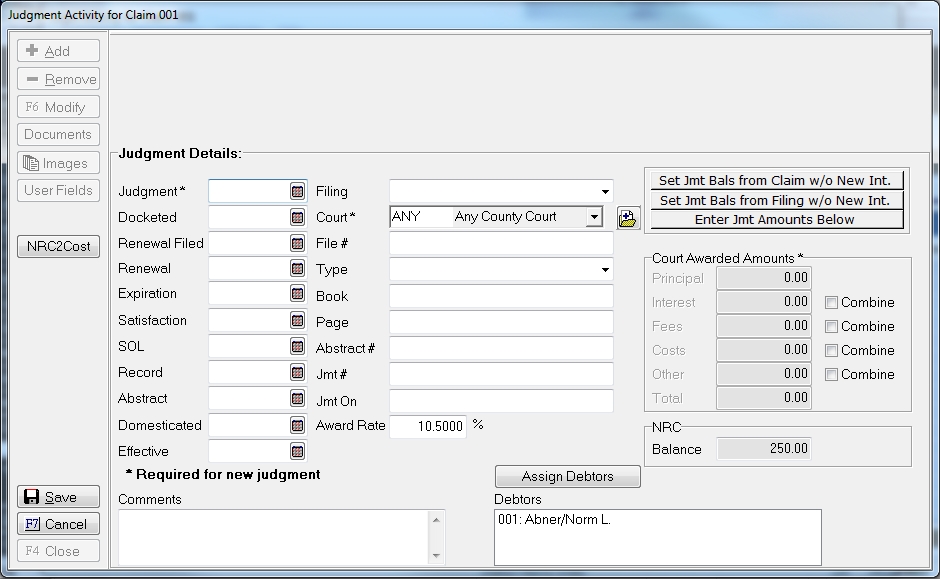Image resolution: width=940 pixels, height=579 pixels.
Task: Open the Court dropdown selector
Action: pyautogui.click(x=594, y=217)
